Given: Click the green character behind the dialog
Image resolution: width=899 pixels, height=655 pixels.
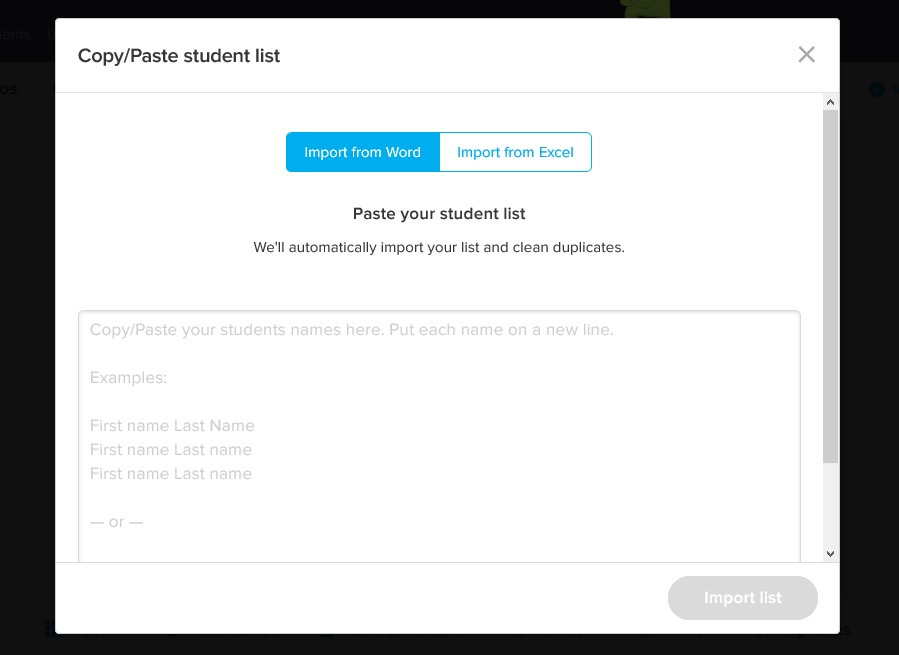Looking at the screenshot, I should 644,9.
